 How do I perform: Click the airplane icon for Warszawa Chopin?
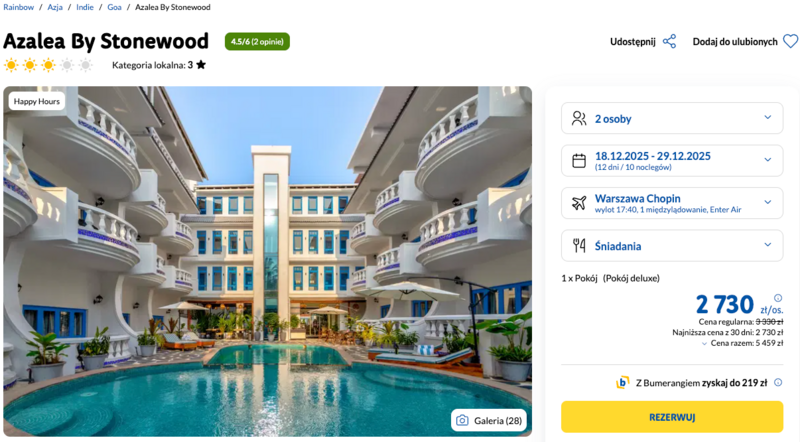579,203
